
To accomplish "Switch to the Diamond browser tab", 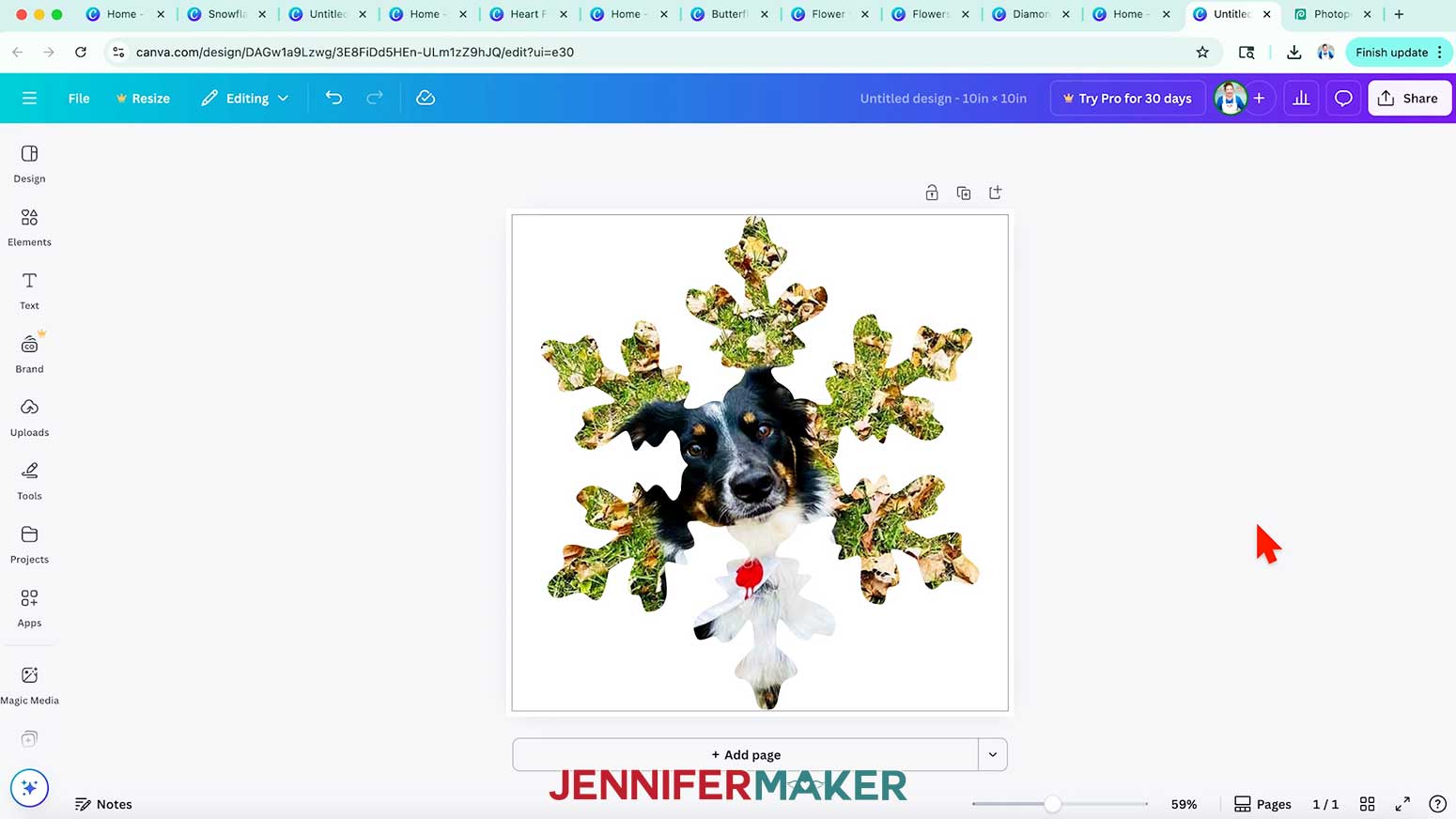I will [x=1032, y=14].
